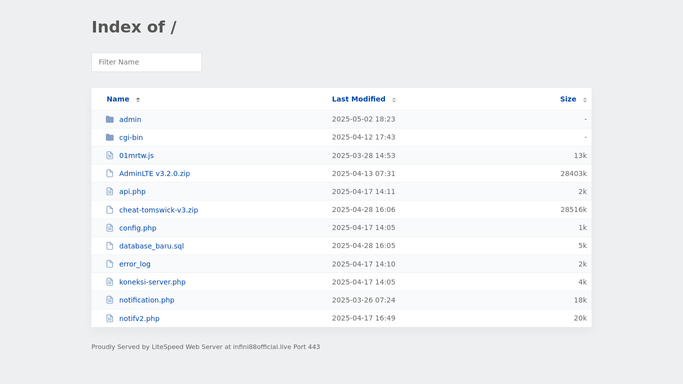
Task: Toggle the sort arrows next to Name
Action: point(138,100)
